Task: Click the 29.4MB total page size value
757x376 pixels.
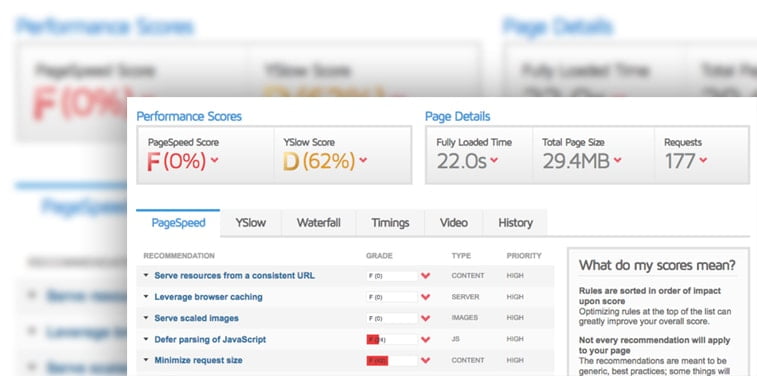Action: [x=576, y=161]
